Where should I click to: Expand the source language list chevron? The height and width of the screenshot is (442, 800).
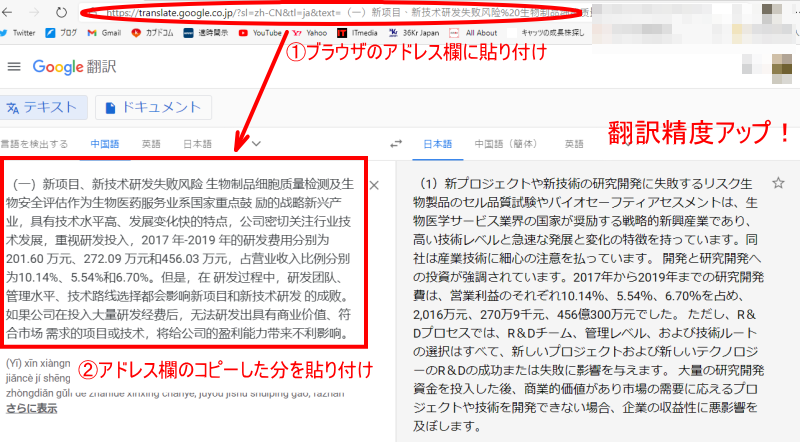(256, 144)
